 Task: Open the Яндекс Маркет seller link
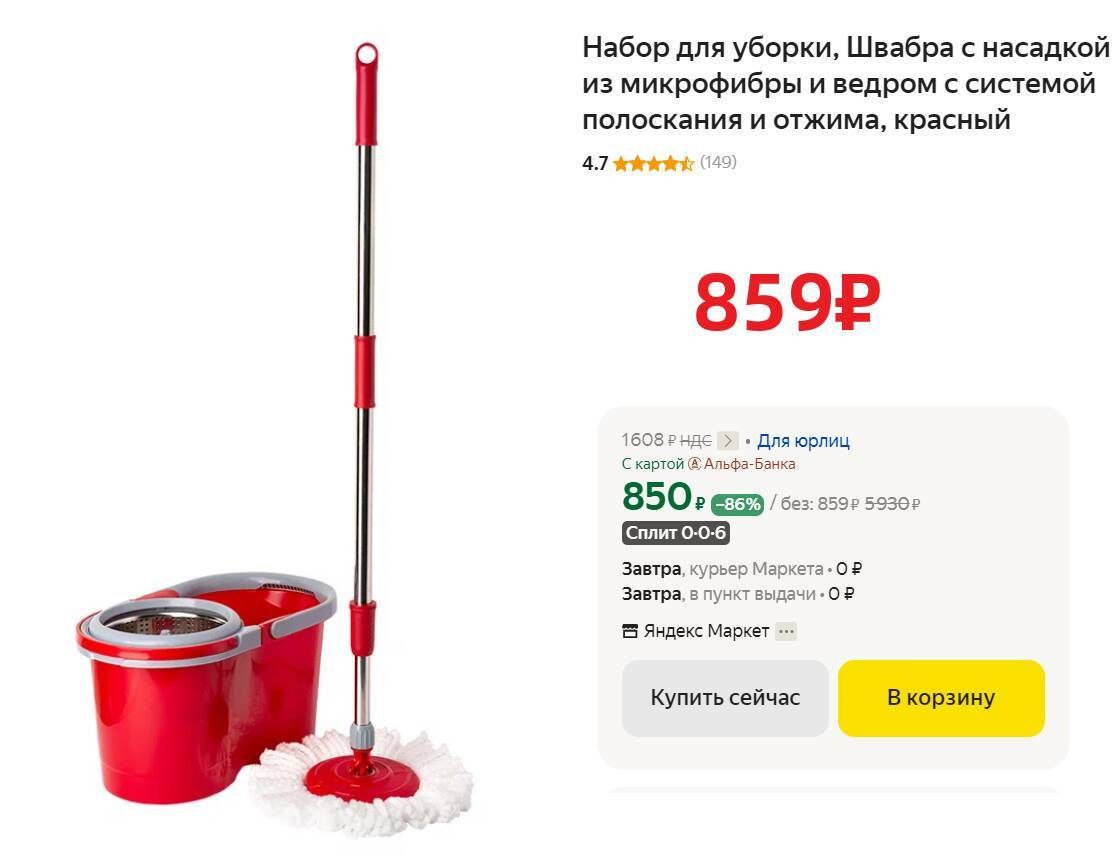click(706, 631)
